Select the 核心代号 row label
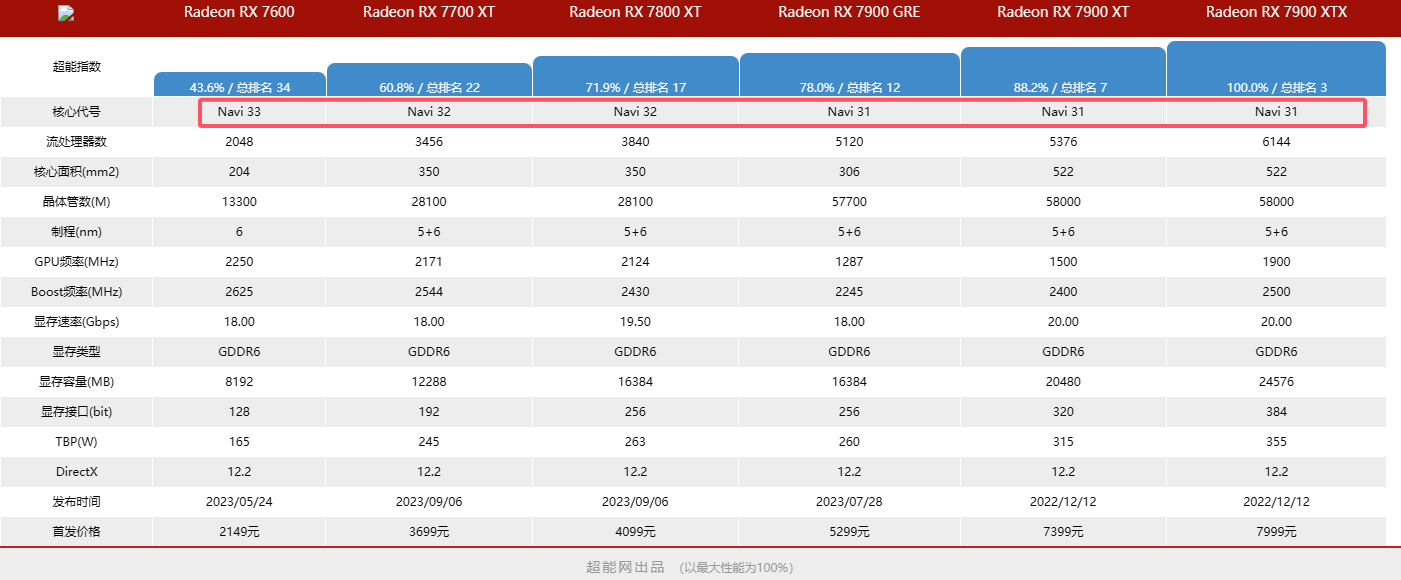Viewport: 1401px width, 580px height. click(77, 112)
